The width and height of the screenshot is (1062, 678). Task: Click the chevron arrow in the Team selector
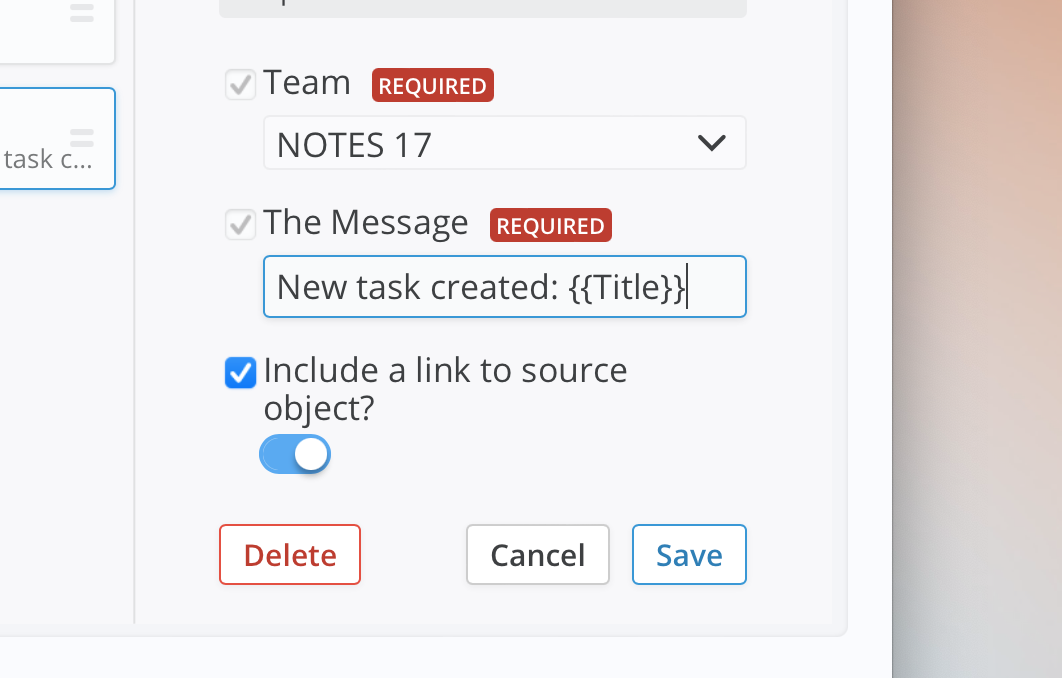(x=711, y=143)
